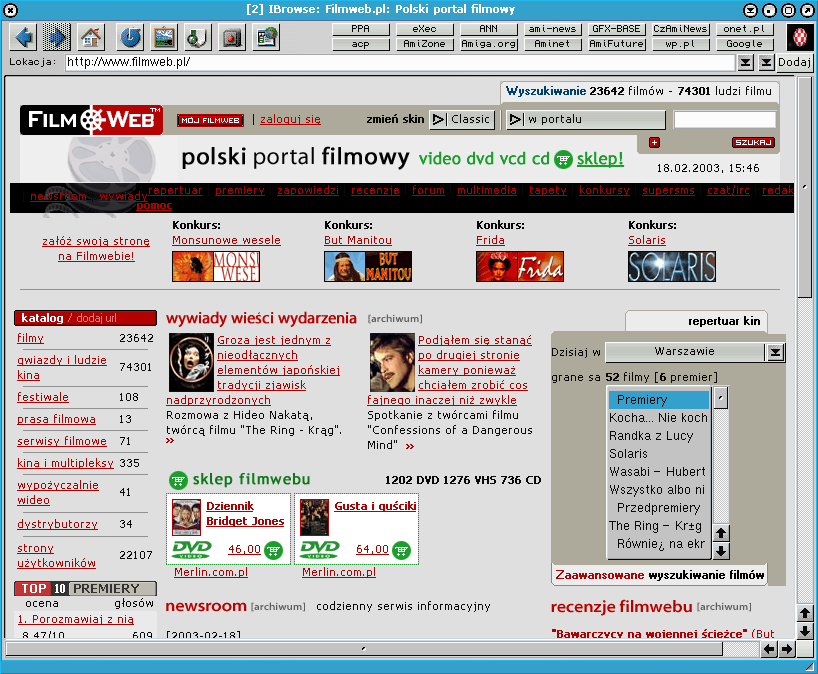This screenshot has height=674, width=818.
Task: Select Wasabi – Hubert in the listbox
Action: (659, 472)
